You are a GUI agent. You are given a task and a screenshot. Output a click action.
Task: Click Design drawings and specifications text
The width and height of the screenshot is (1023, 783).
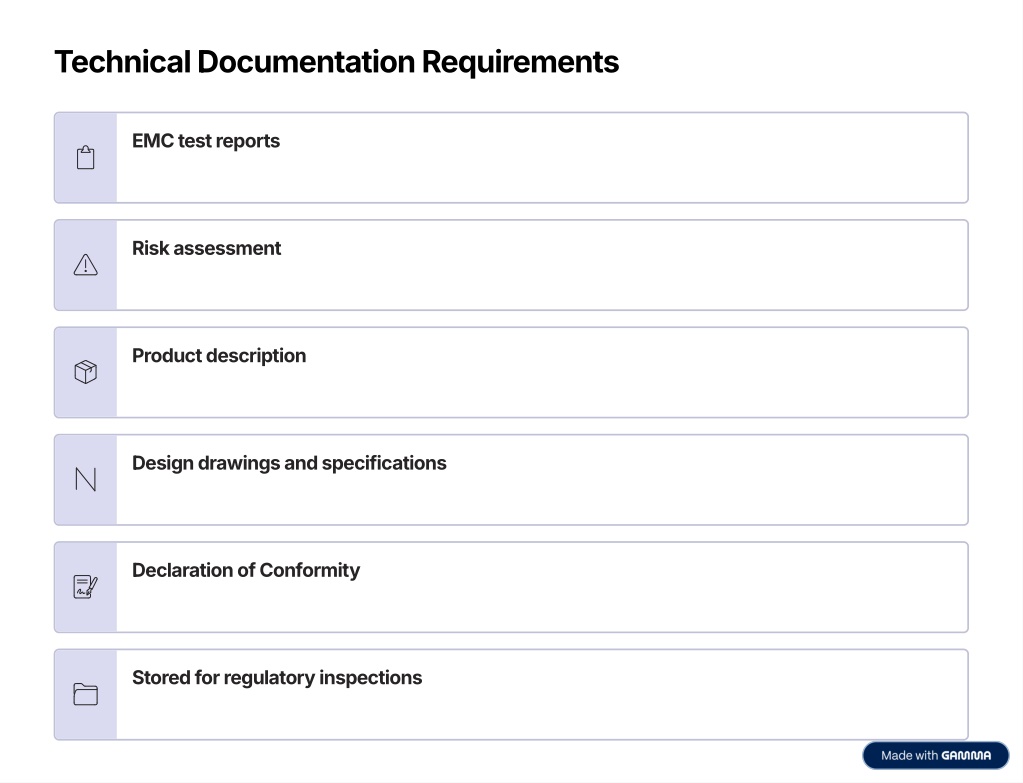pos(289,463)
